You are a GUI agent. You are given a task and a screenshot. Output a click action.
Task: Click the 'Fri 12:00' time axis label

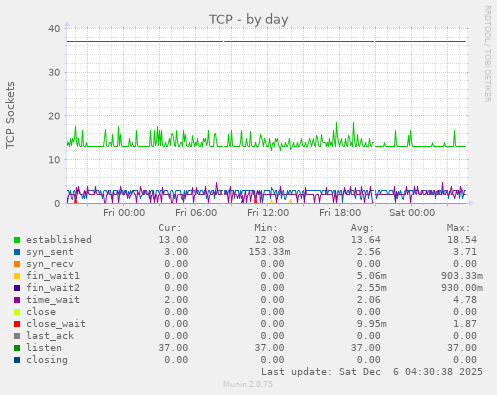click(268, 213)
